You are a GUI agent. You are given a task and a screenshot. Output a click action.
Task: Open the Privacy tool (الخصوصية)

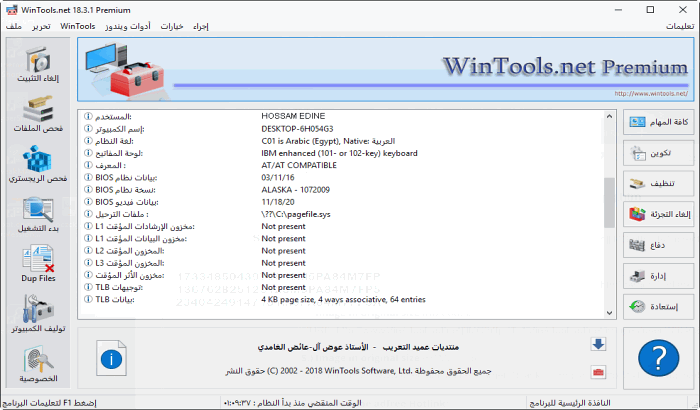38,364
